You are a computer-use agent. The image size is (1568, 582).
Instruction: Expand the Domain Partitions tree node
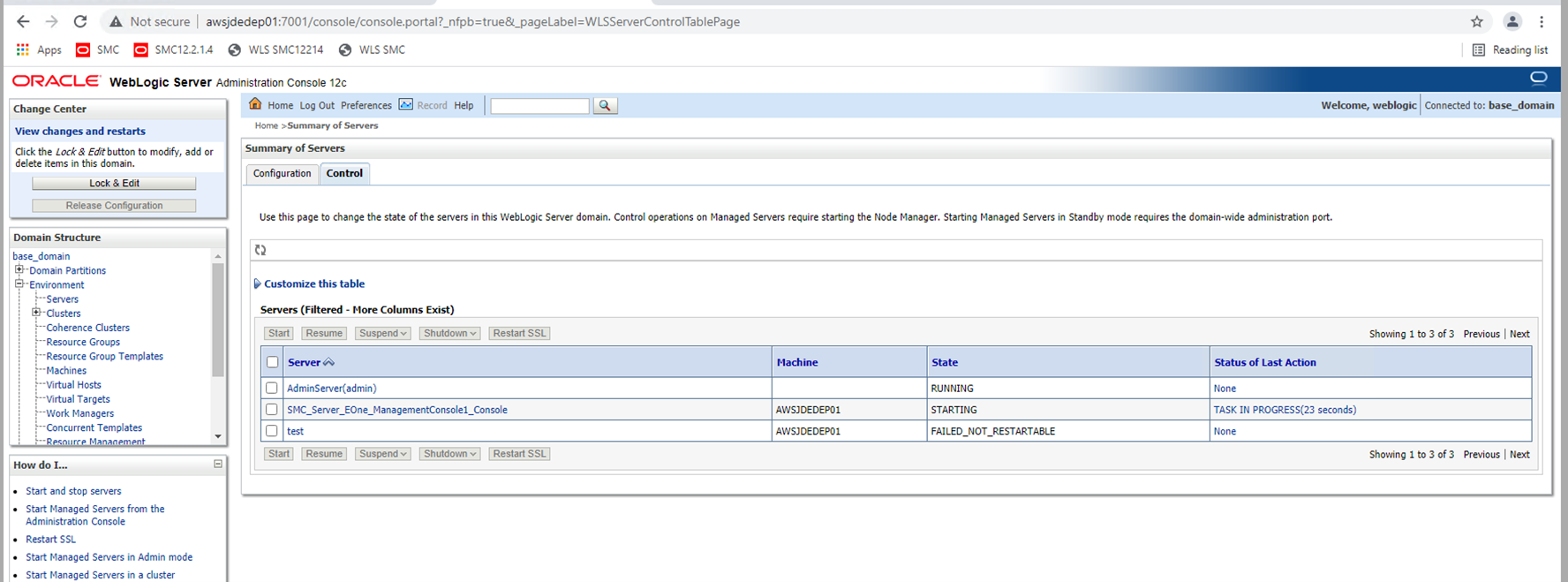(x=19, y=270)
